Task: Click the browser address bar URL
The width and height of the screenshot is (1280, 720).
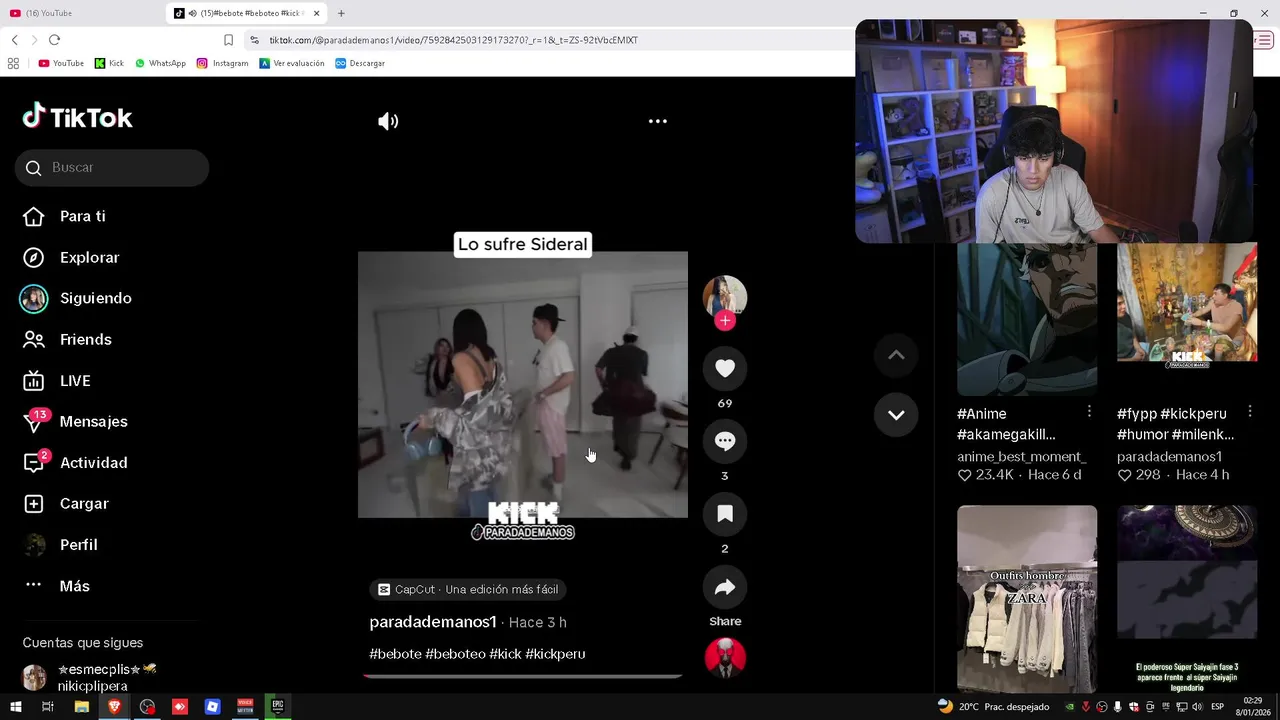Action: pos(453,40)
